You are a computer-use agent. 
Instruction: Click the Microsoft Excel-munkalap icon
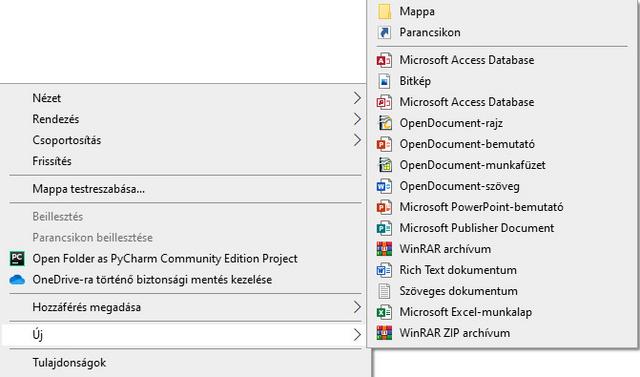(x=384, y=312)
